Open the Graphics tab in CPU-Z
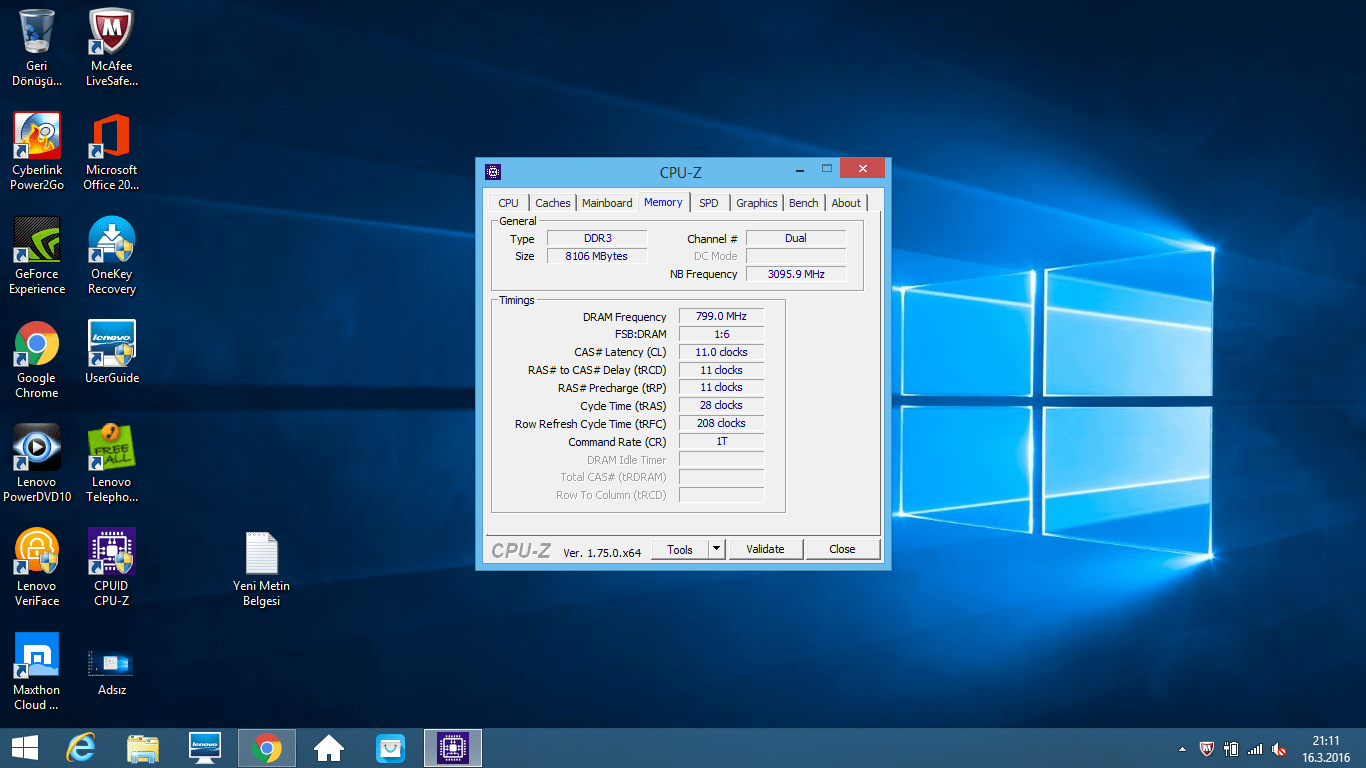1366x768 pixels. click(x=756, y=203)
